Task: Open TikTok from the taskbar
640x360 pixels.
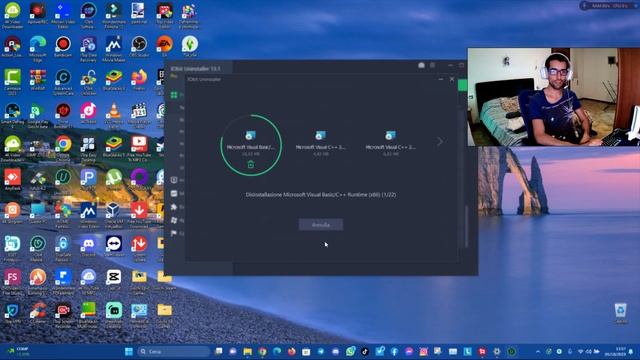Action: tap(365, 351)
